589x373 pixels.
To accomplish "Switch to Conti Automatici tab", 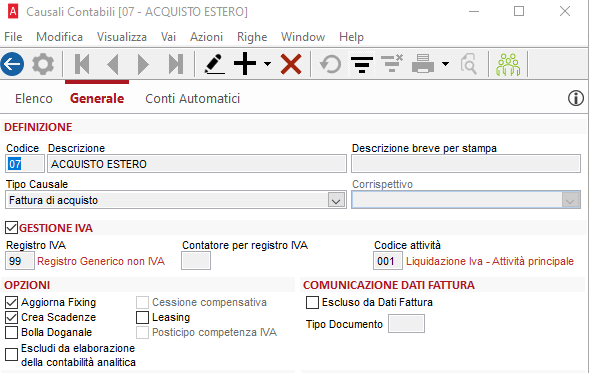I will click(192, 98).
